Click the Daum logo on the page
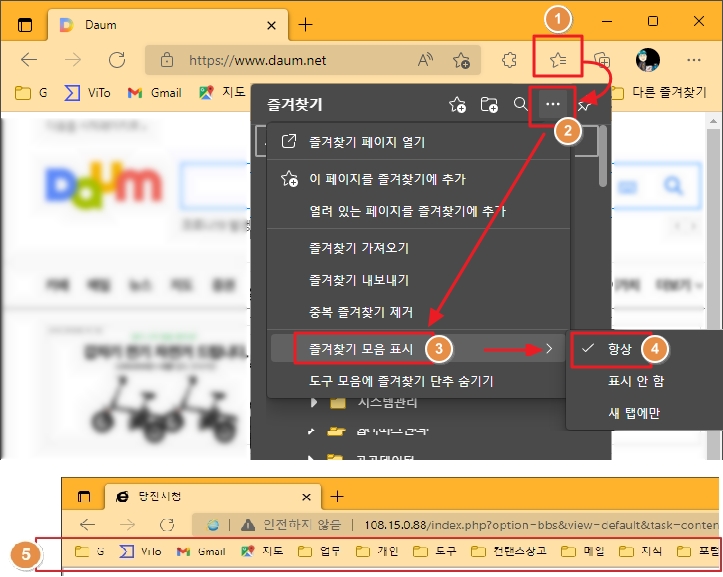Image resolution: width=723 pixels, height=577 pixels. tap(104, 185)
